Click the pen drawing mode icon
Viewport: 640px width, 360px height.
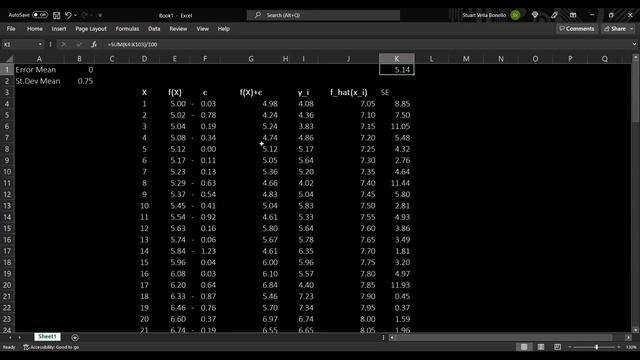coord(554,15)
